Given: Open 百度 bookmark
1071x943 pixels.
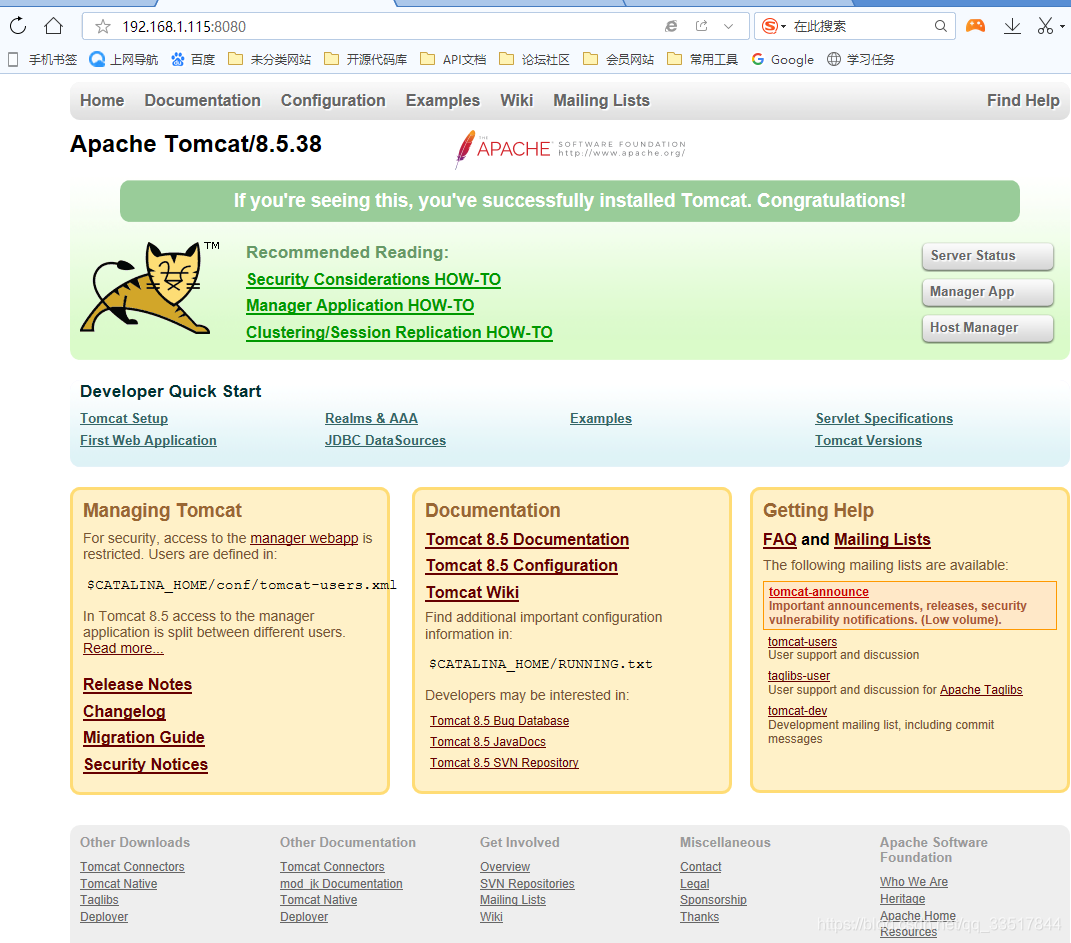Looking at the screenshot, I should pos(193,59).
